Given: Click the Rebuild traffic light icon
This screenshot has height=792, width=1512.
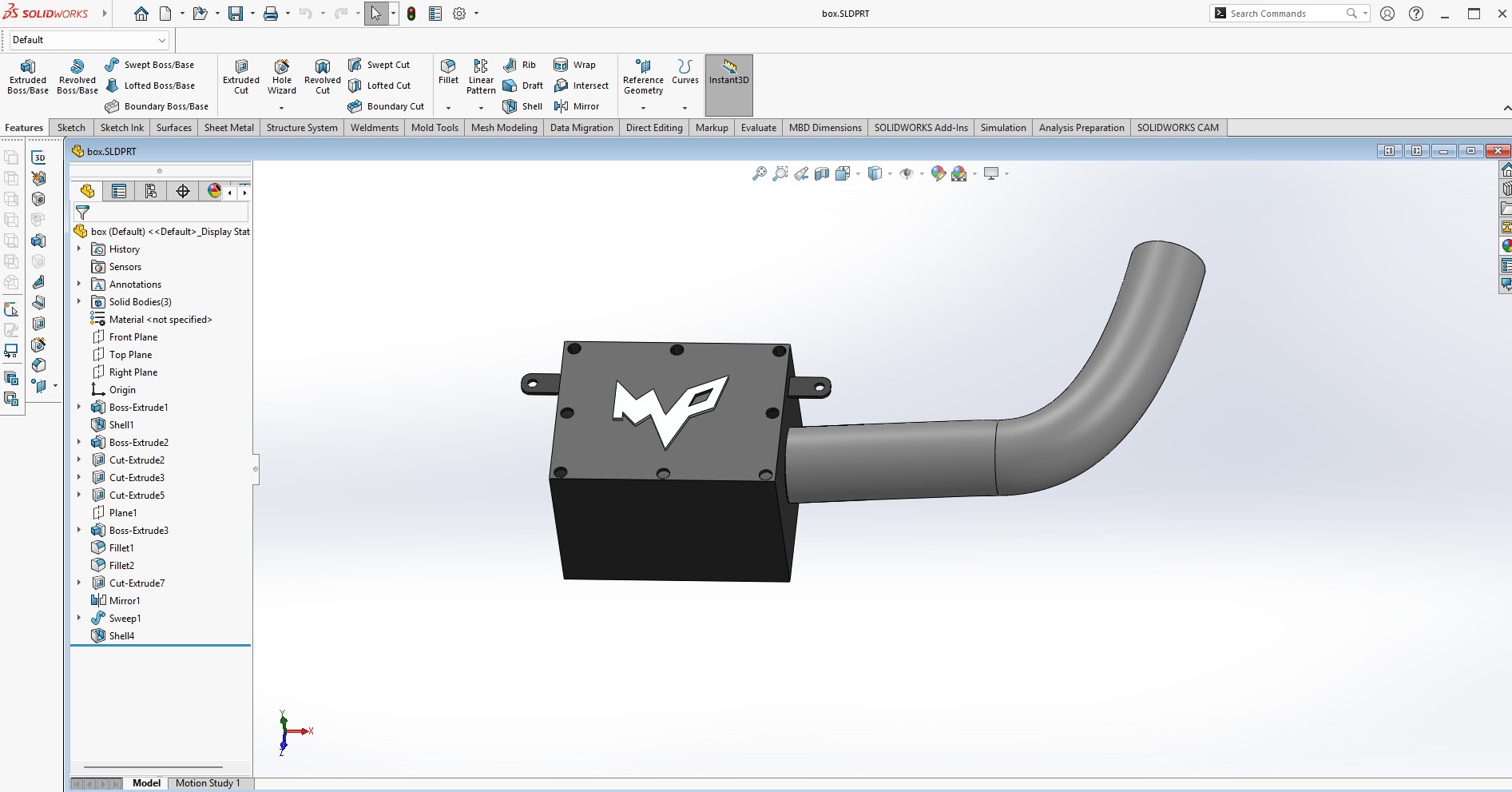Looking at the screenshot, I should click(x=411, y=14).
